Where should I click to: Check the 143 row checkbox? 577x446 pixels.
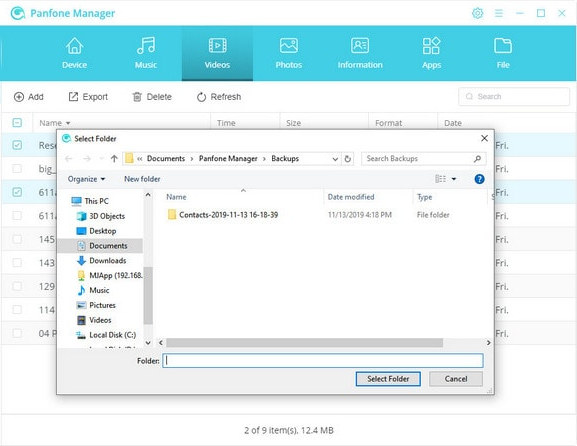click(17, 263)
